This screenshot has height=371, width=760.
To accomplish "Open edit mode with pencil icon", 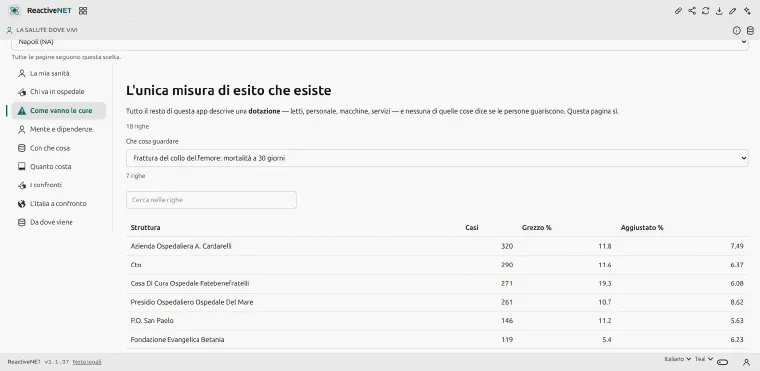I will coord(733,11).
